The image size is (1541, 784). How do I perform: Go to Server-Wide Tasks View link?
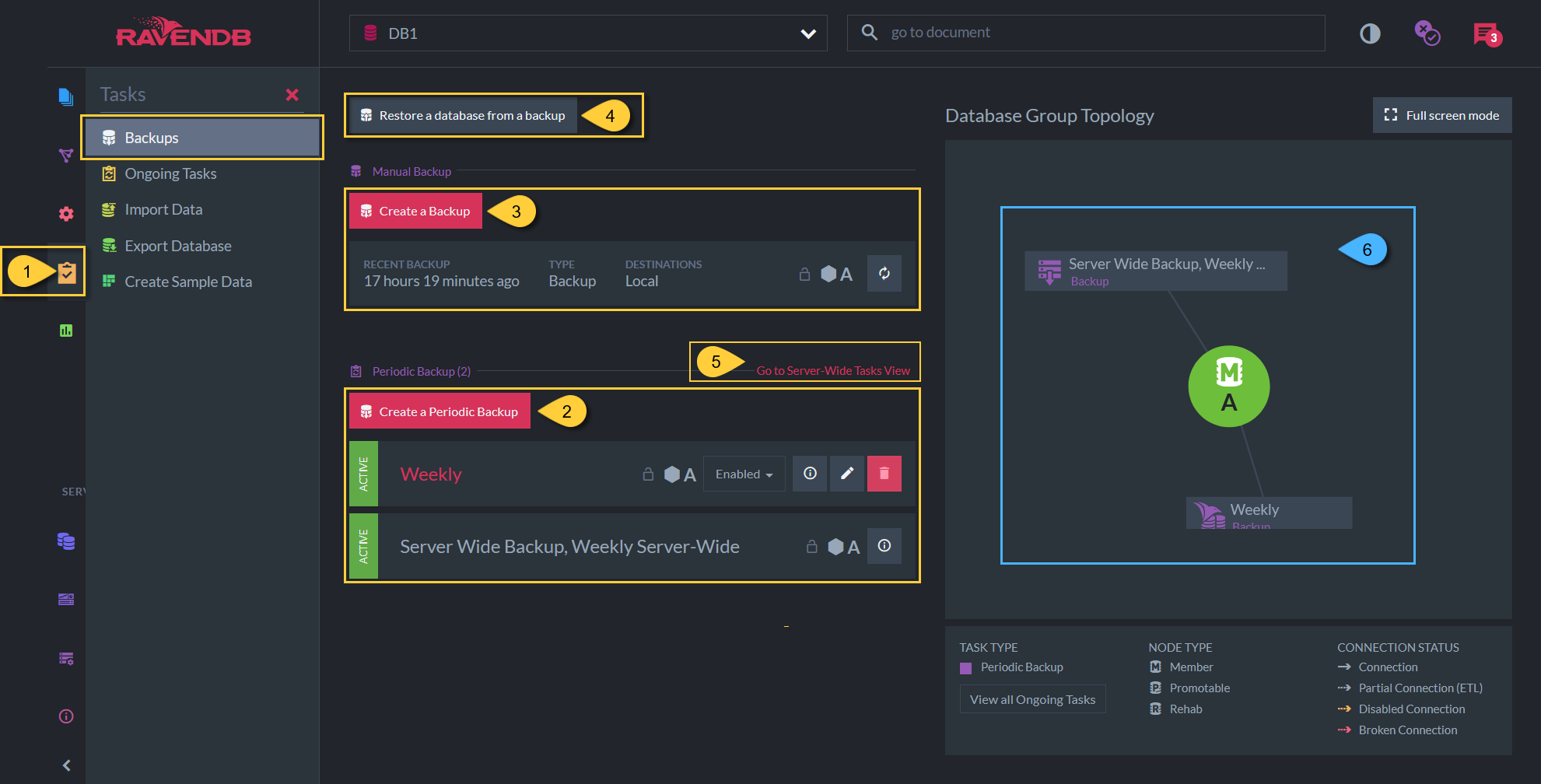point(833,371)
